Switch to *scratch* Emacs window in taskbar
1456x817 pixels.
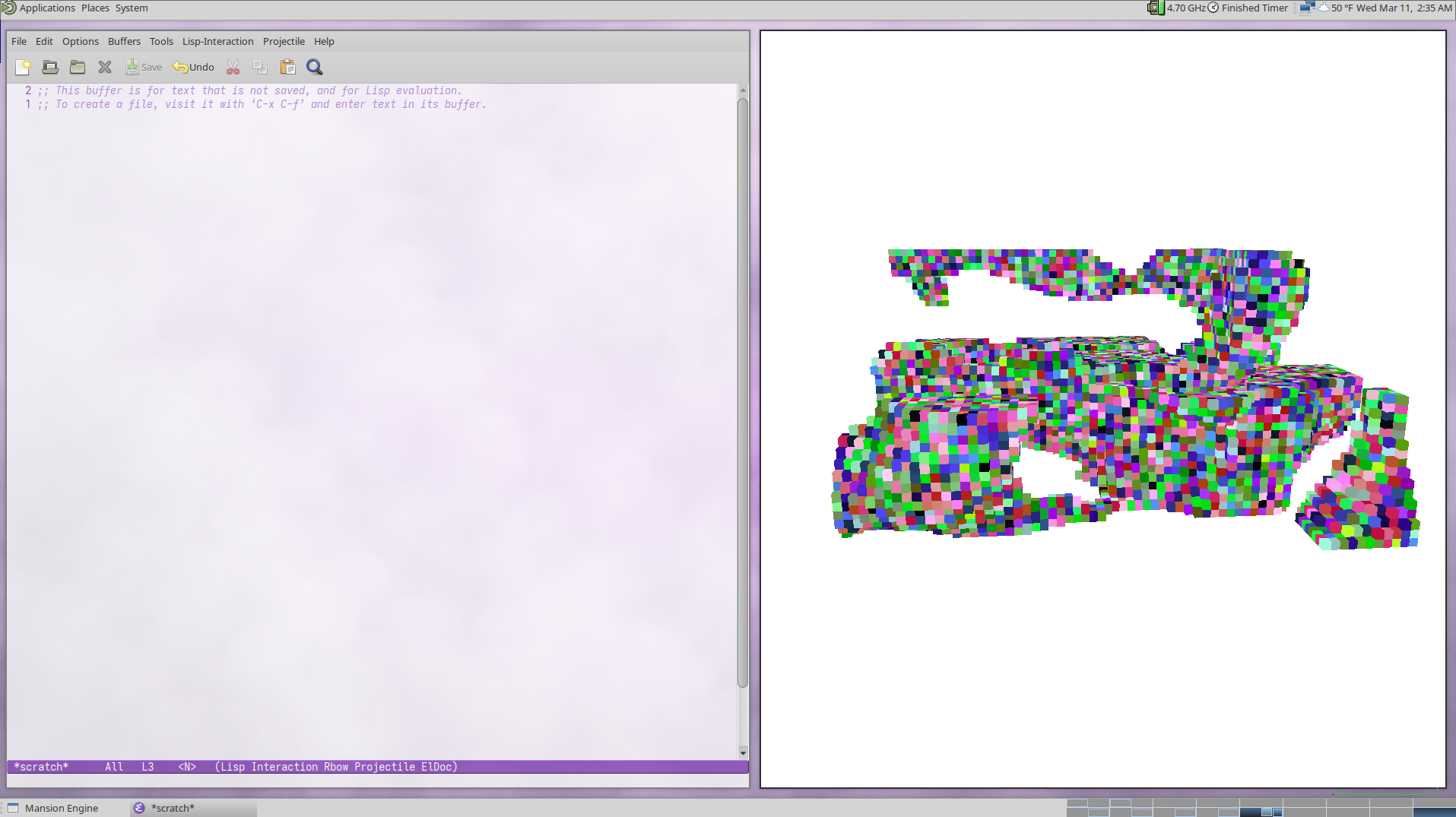pyautogui.click(x=193, y=808)
